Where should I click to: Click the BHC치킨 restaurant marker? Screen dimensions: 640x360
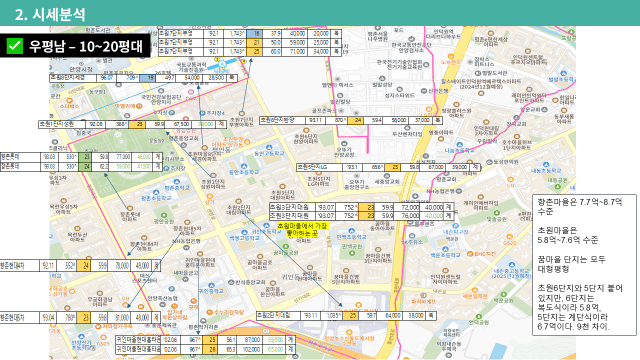click(470, 254)
